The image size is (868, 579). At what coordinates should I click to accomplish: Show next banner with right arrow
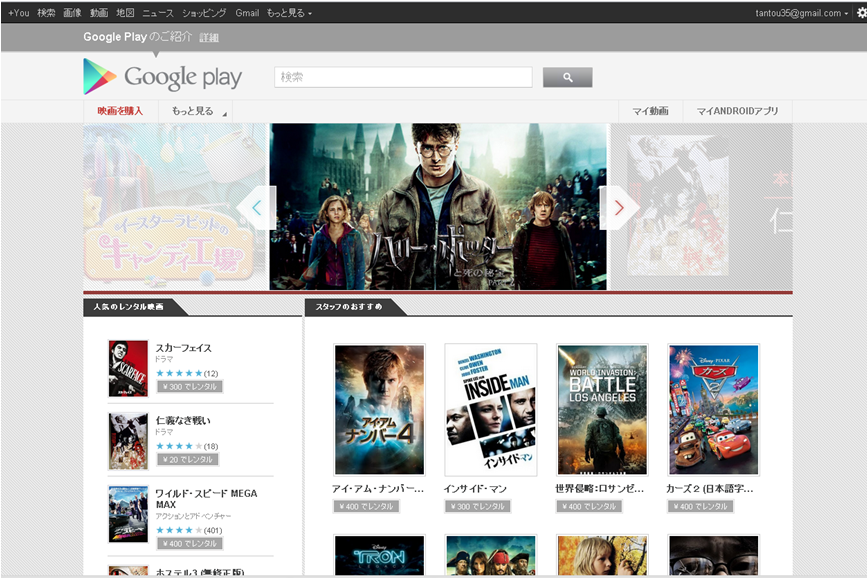point(619,208)
